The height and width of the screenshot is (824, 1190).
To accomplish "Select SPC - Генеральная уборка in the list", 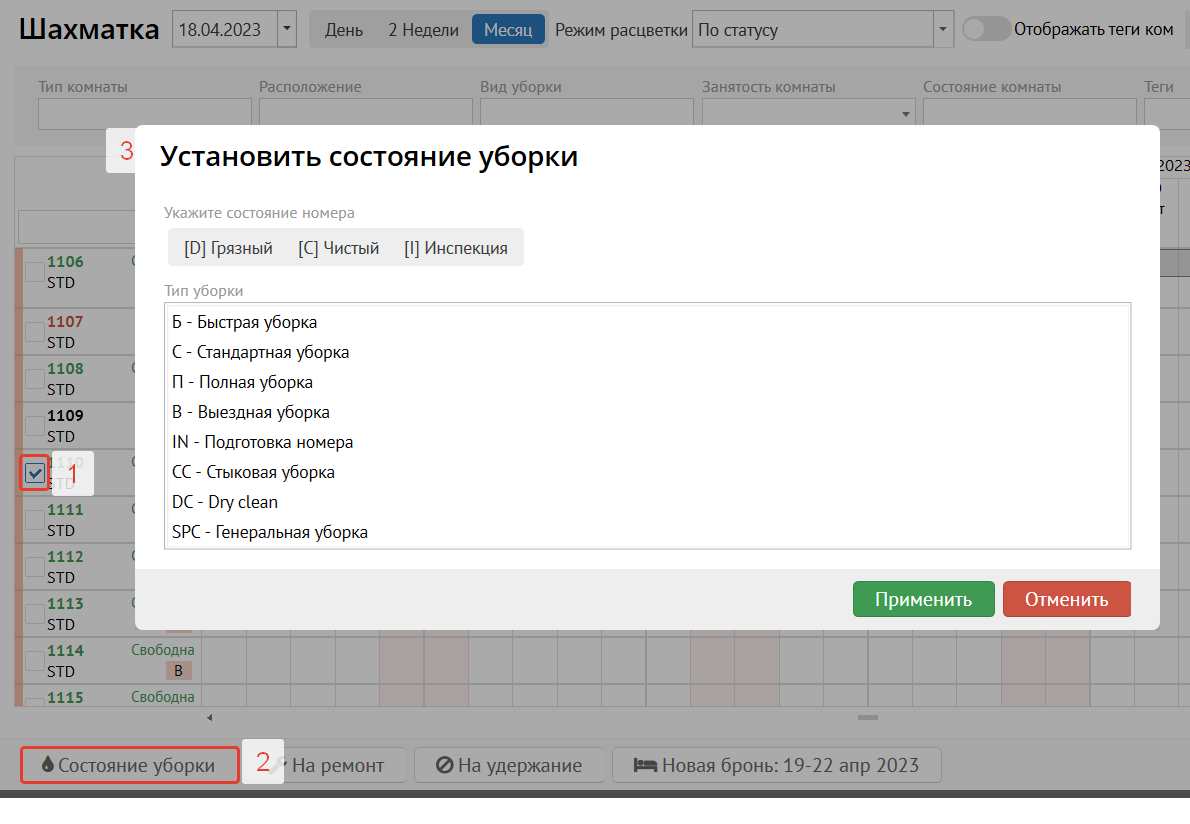I will tap(270, 532).
